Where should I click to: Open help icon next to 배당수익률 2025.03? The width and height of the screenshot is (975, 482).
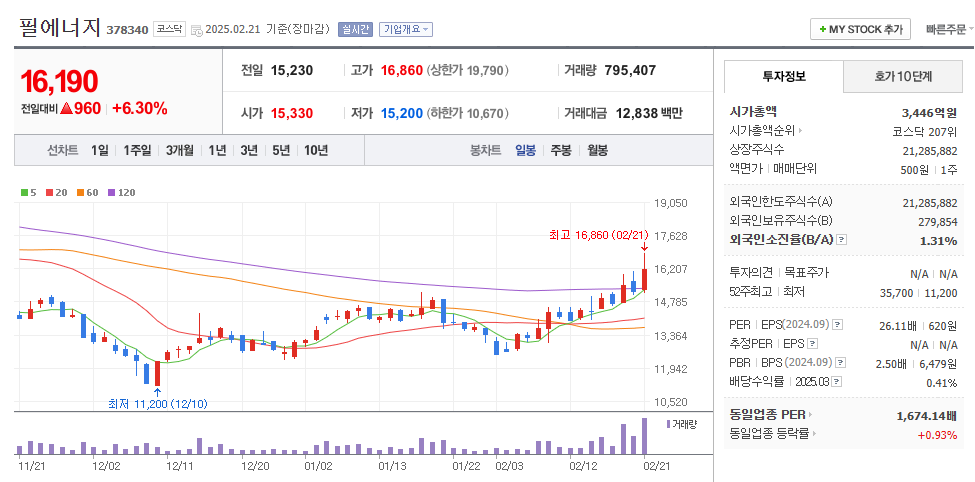(x=838, y=381)
